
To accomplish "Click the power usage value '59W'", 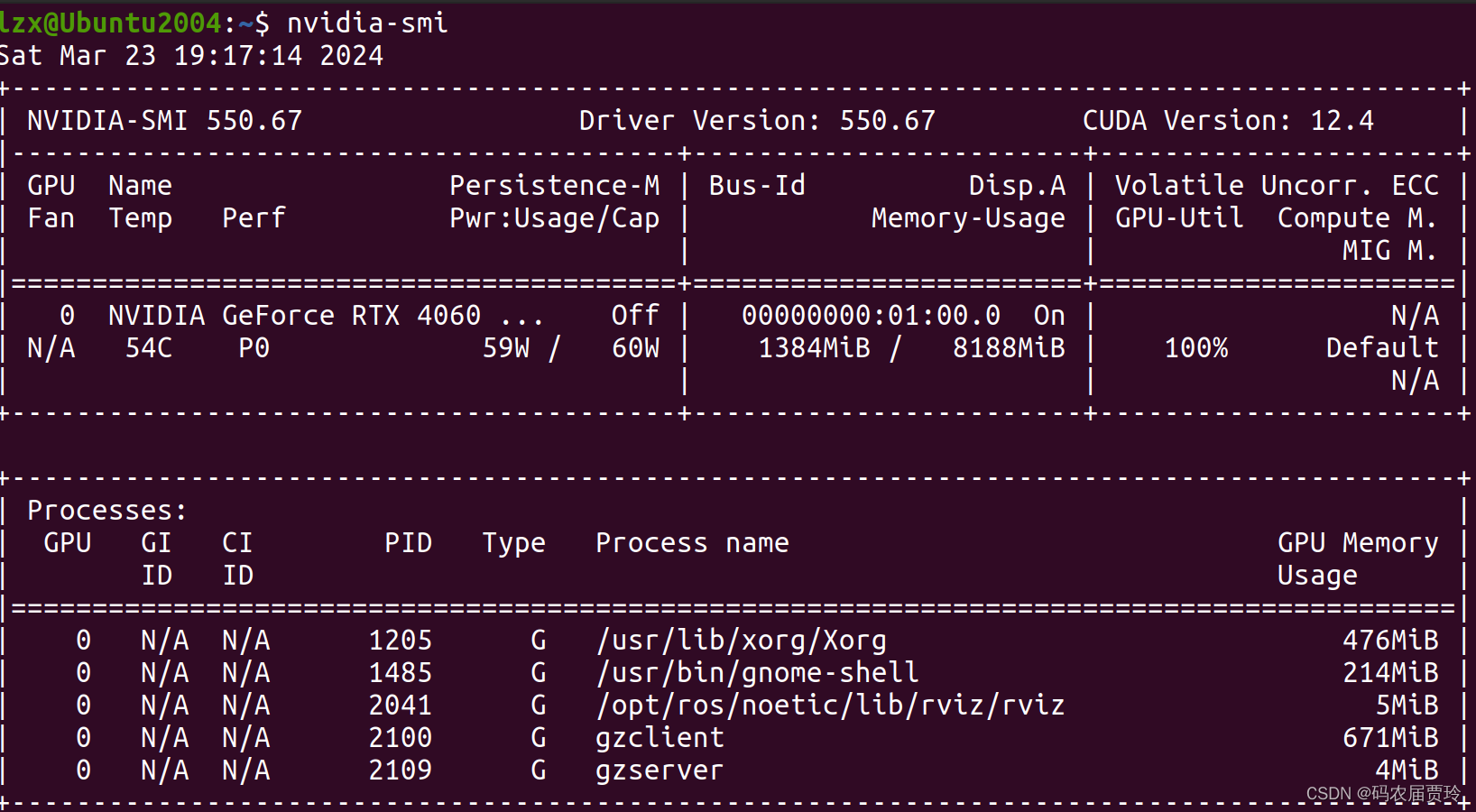I will 506,348.
